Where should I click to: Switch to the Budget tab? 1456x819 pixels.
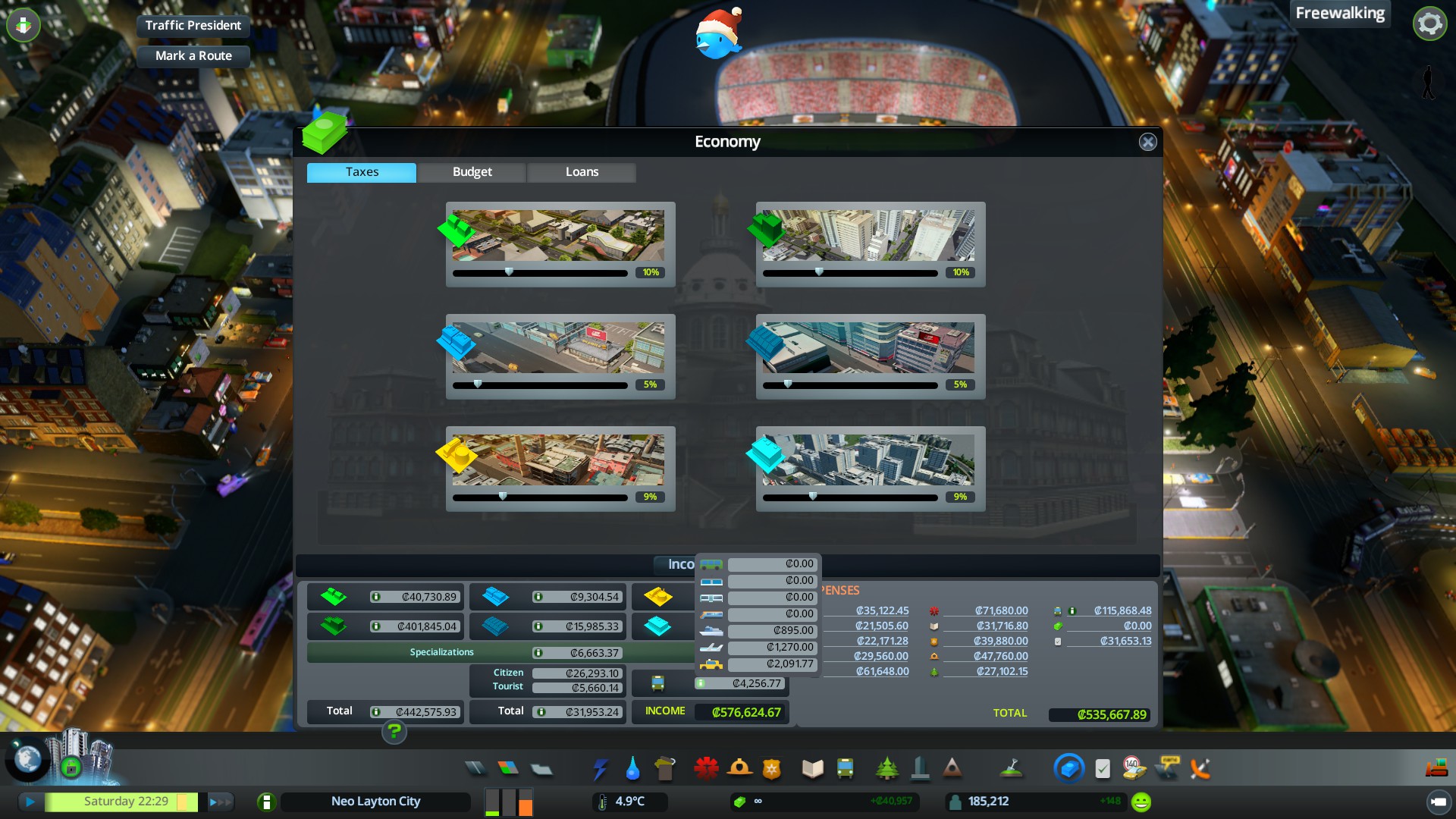(x=472, y=172)
